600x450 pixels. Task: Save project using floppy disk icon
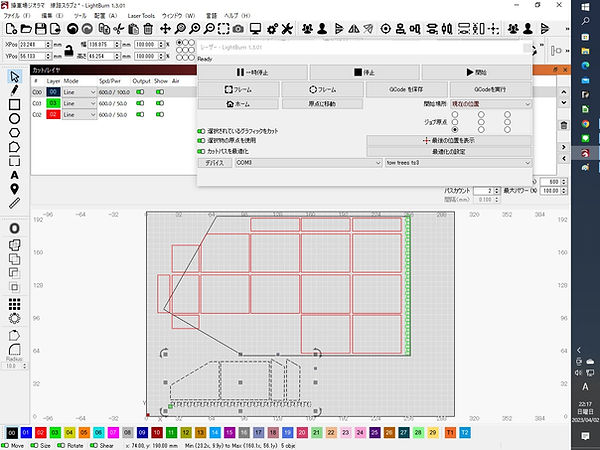click(41, 29)
